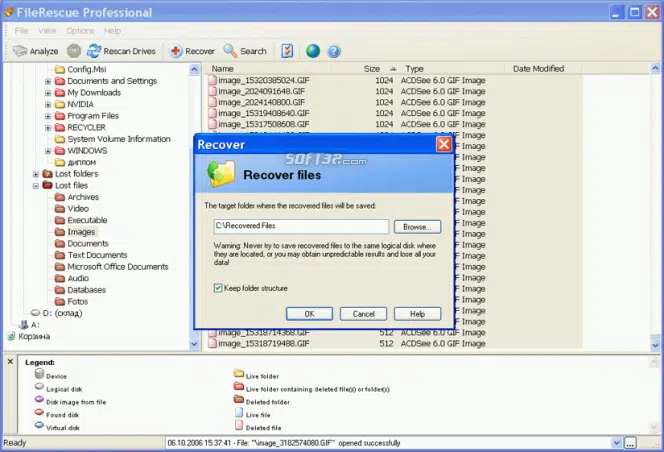Image resolution: width=664 pixels, height=452 pixels.
Task: Click the checklist options toolbar icon
Action: pyautogui.click(x=287, y=51)
